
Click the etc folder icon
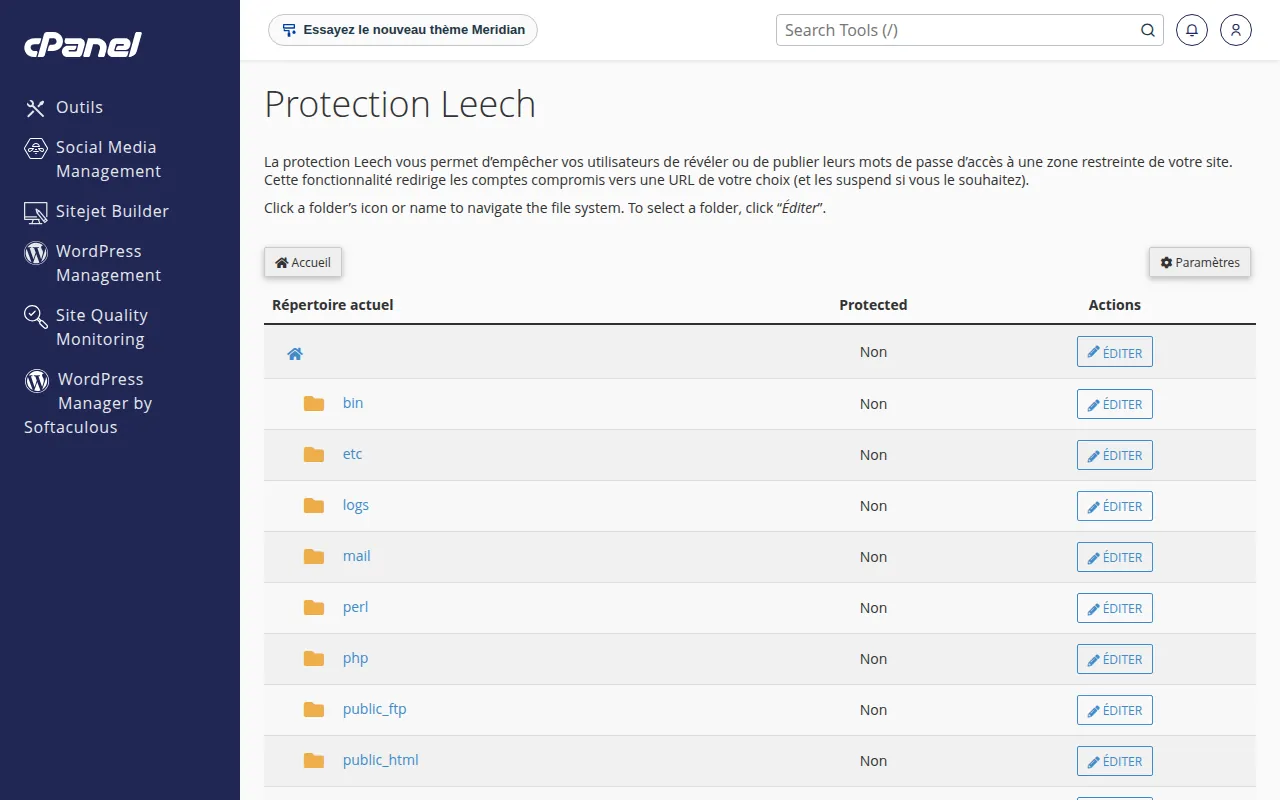(314, 454)
